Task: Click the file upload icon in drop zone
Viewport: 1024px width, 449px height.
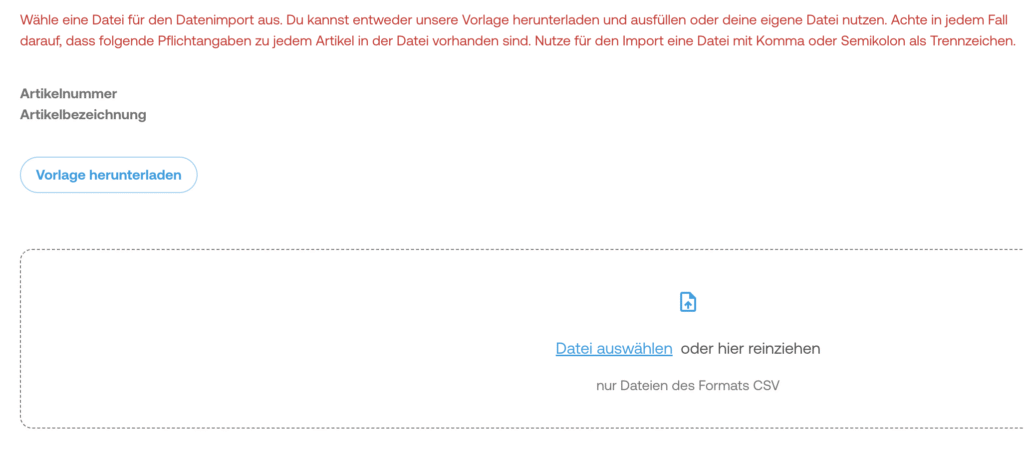Action: click(688, 302)
